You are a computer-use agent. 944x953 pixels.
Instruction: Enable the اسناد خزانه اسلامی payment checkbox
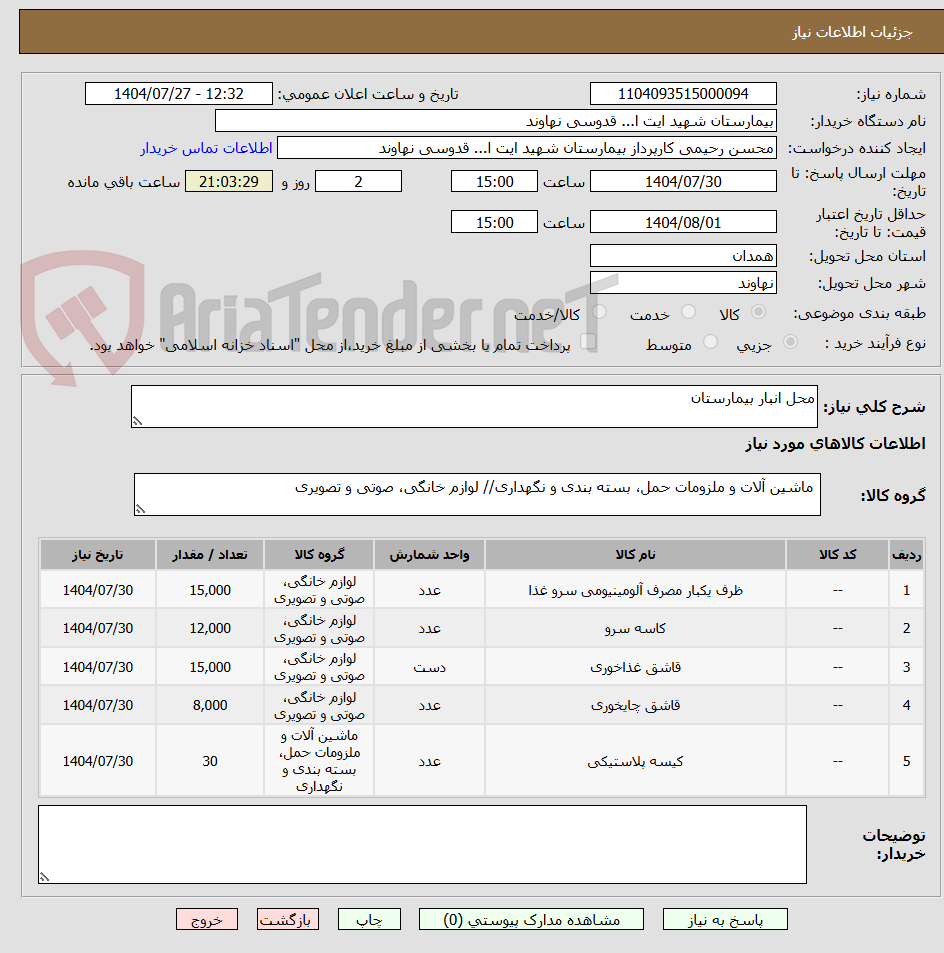[590, 341]
